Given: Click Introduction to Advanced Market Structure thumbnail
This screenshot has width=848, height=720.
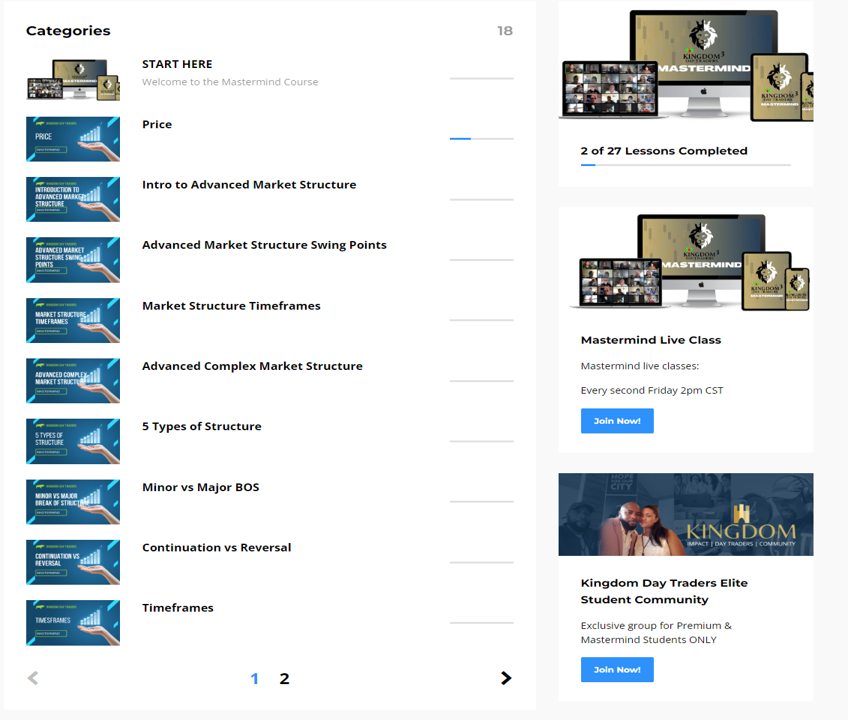Looking at the screenshot, I should 73,199.
